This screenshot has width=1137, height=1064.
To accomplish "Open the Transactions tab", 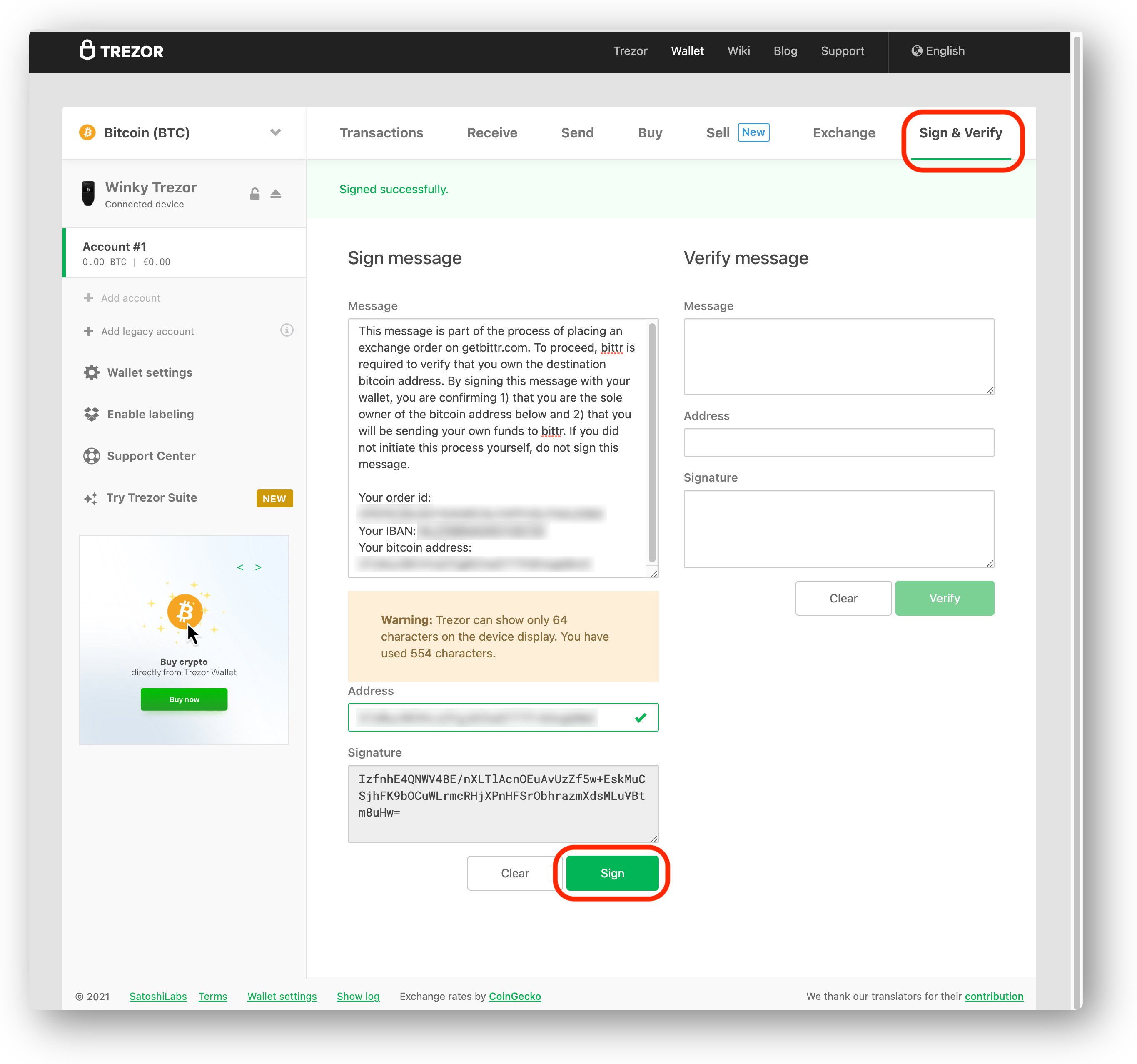I will point(381,133).
